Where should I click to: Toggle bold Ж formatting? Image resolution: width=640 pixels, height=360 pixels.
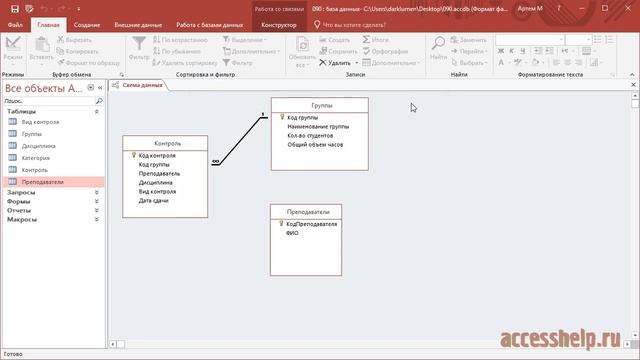[501, 51]
